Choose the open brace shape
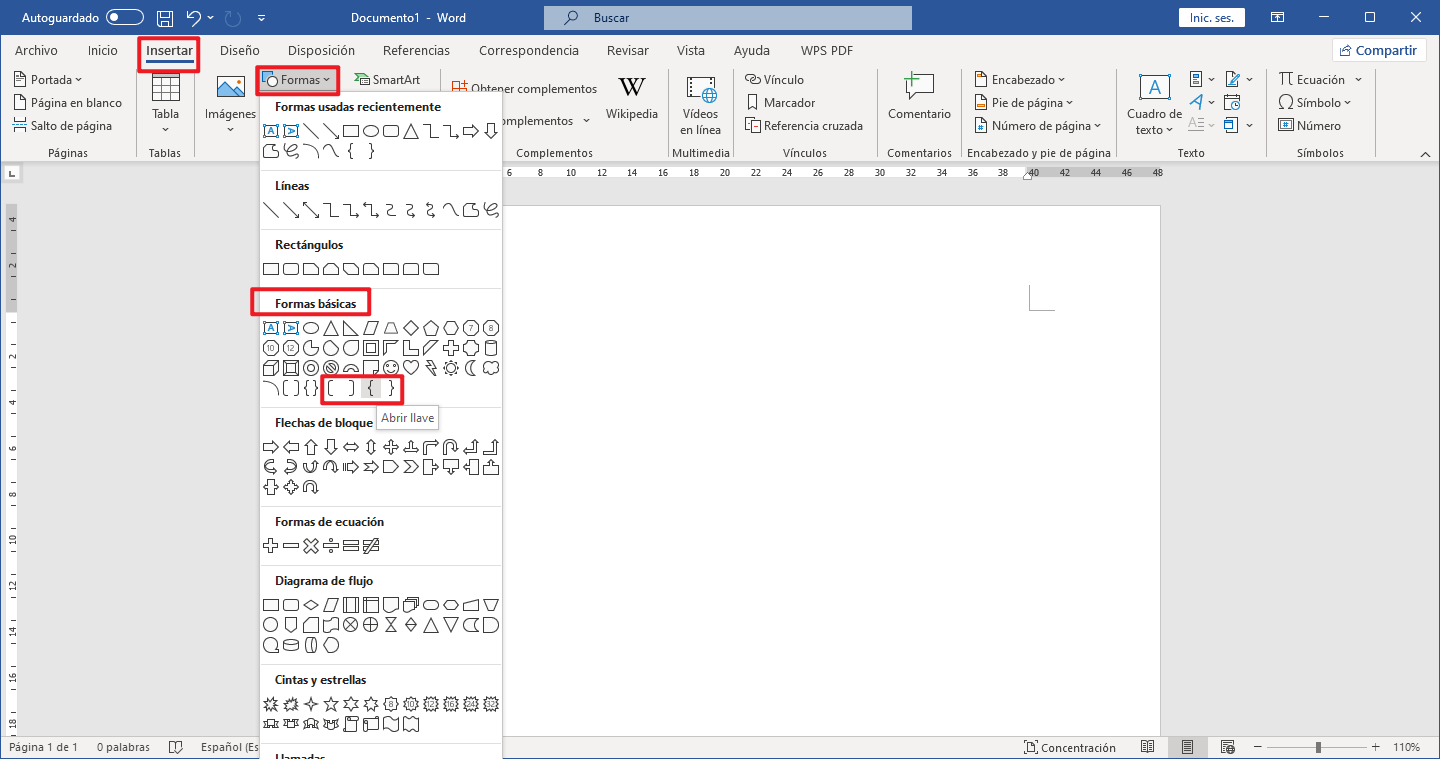The width and height of the screenshot is (1440, 759). point(371,388)
